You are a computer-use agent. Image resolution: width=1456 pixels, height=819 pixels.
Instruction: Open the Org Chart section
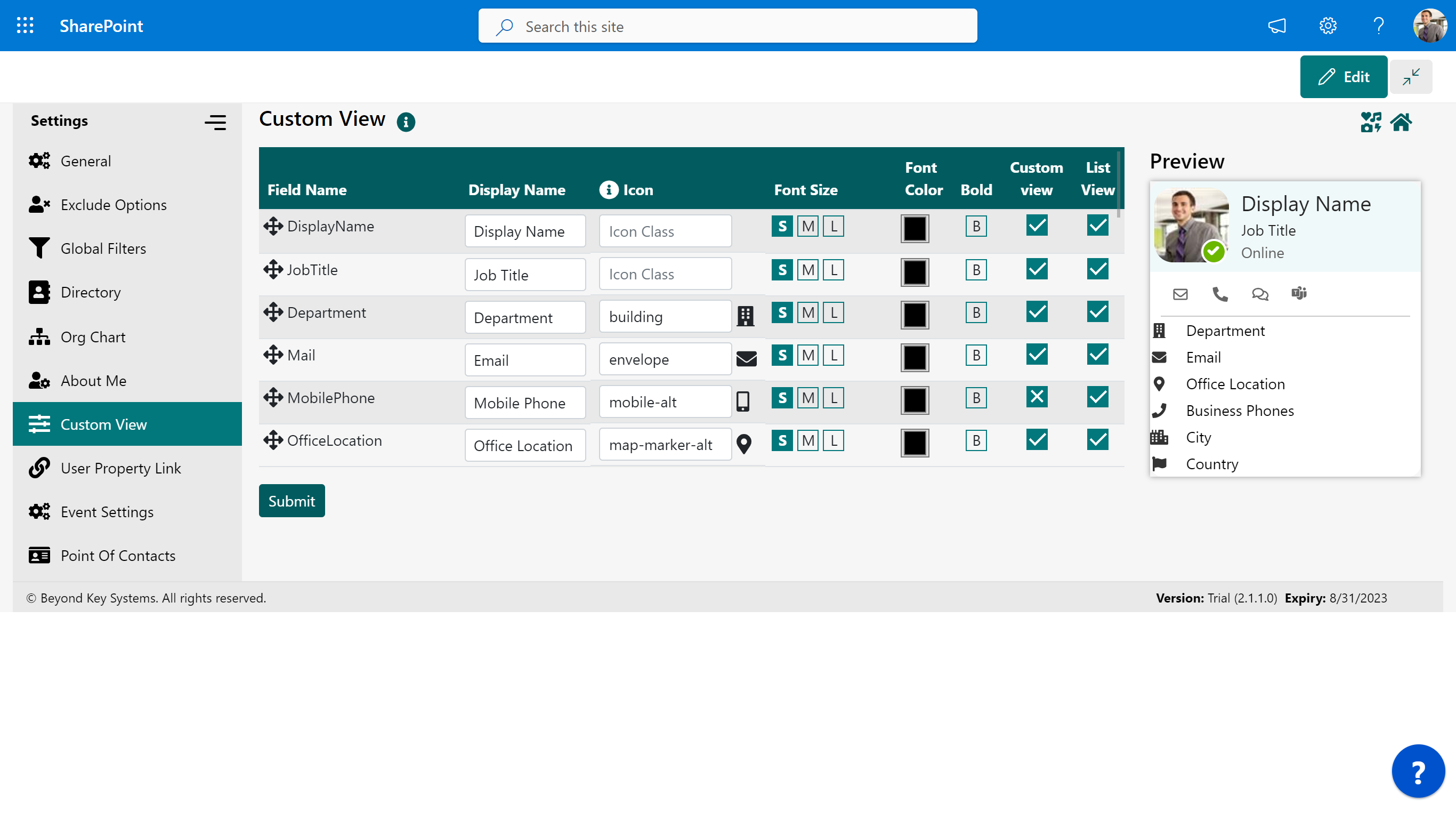click(x=92, y=336)
